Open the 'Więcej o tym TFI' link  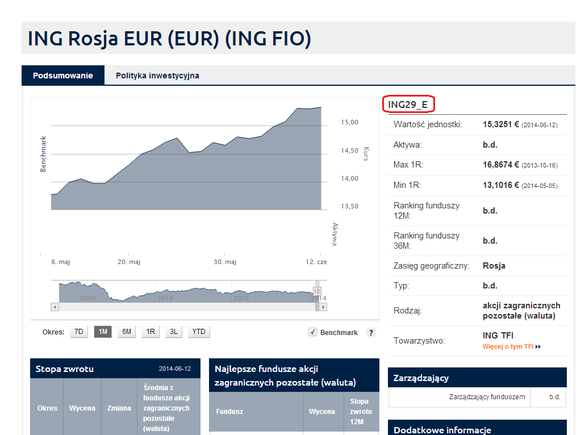tap(511, 347)
